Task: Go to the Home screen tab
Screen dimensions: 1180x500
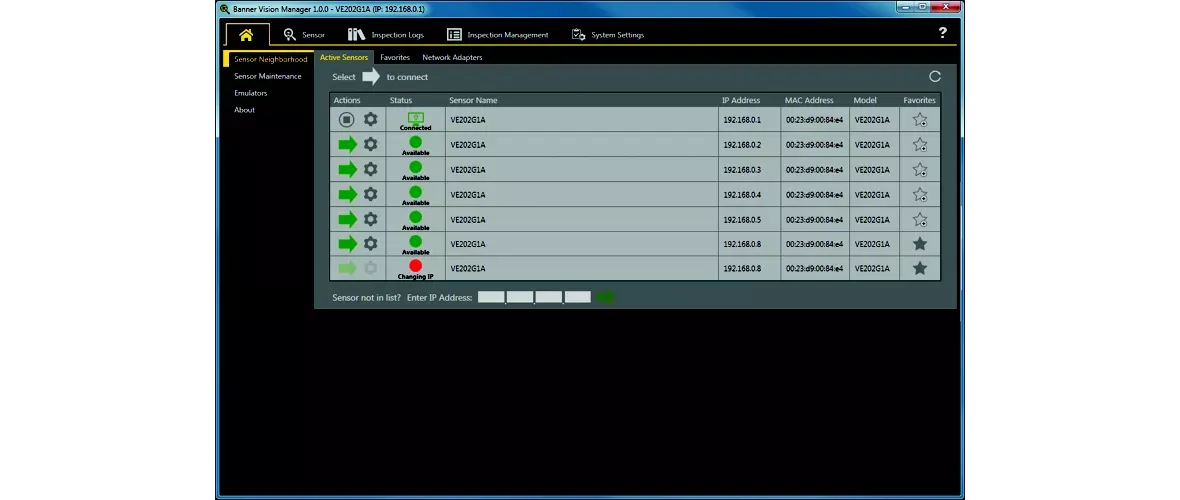Action: (x=246, y=35)
